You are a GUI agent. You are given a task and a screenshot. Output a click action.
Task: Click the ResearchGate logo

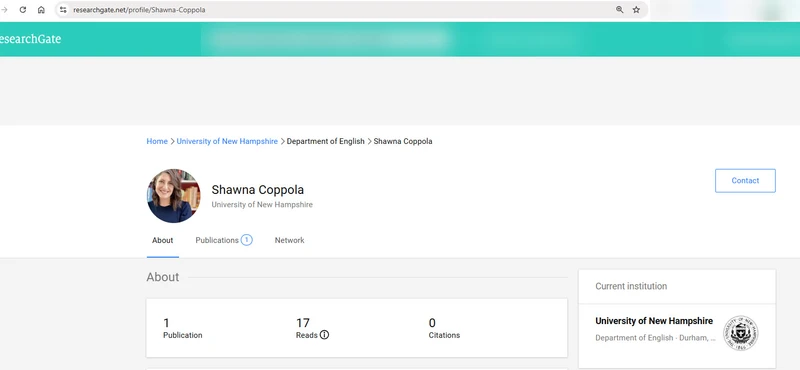click(30, 39)
